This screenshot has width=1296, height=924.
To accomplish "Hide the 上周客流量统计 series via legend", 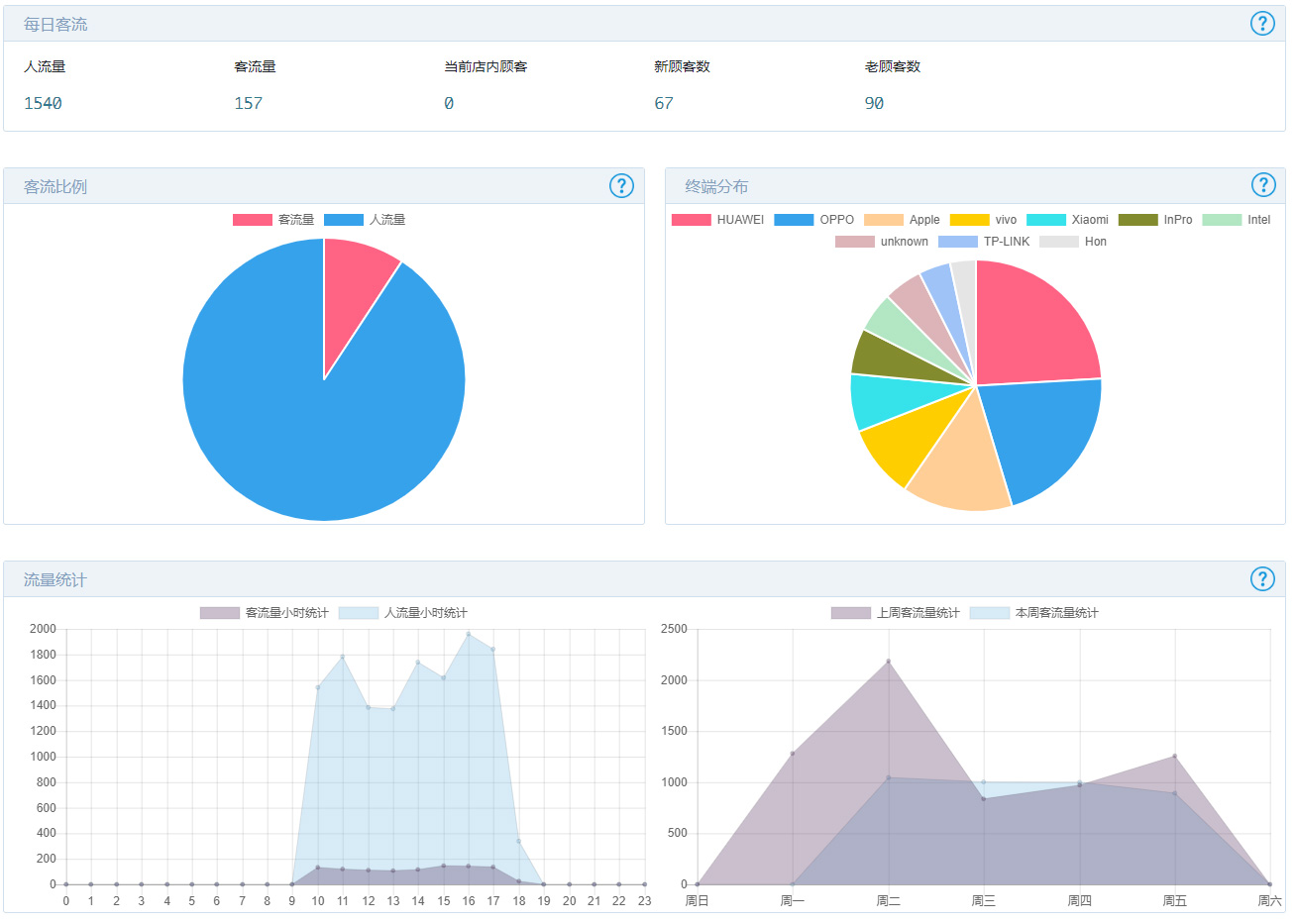I will coord(896,613).
